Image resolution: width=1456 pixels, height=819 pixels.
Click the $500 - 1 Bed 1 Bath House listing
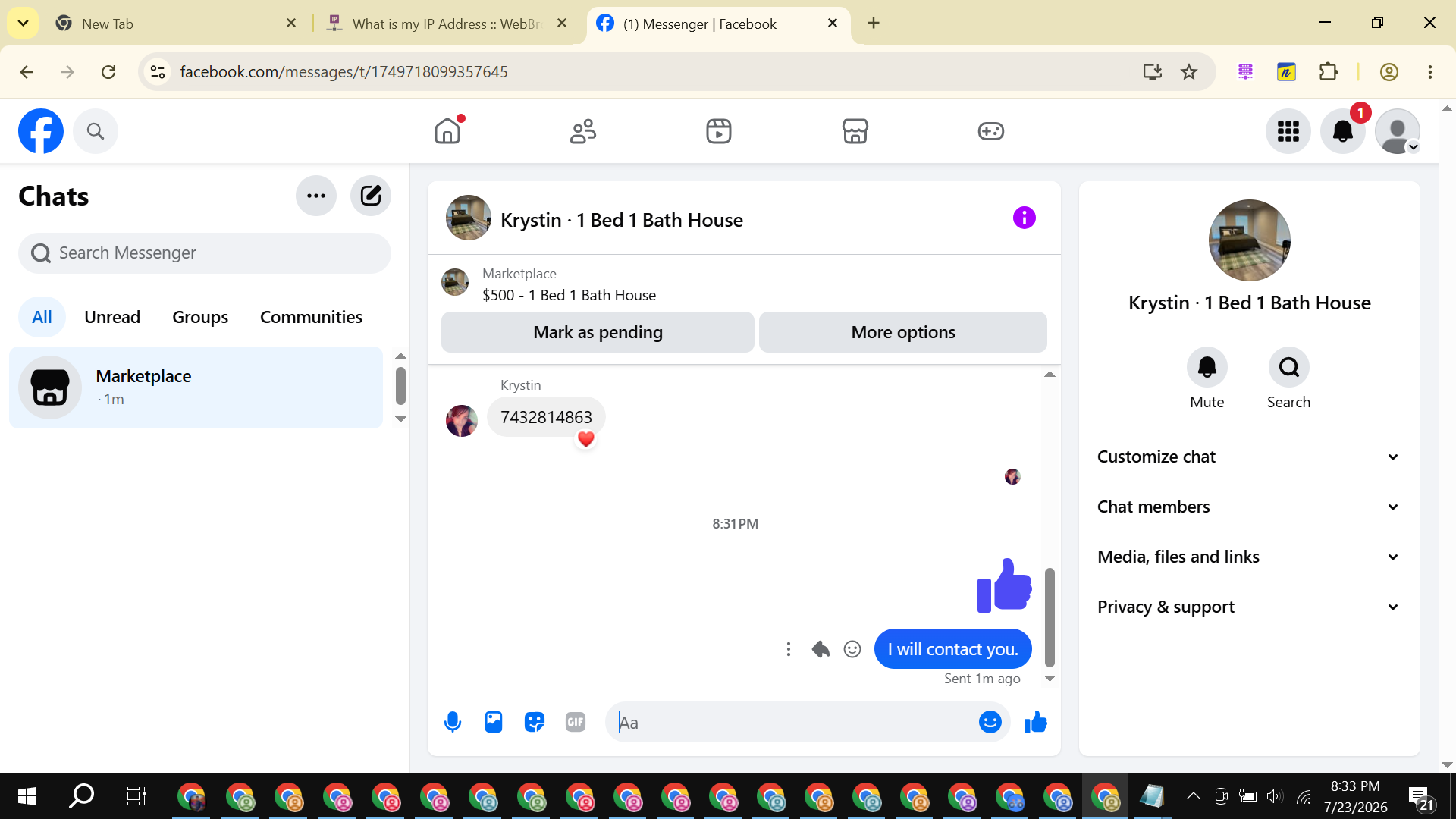569,295
